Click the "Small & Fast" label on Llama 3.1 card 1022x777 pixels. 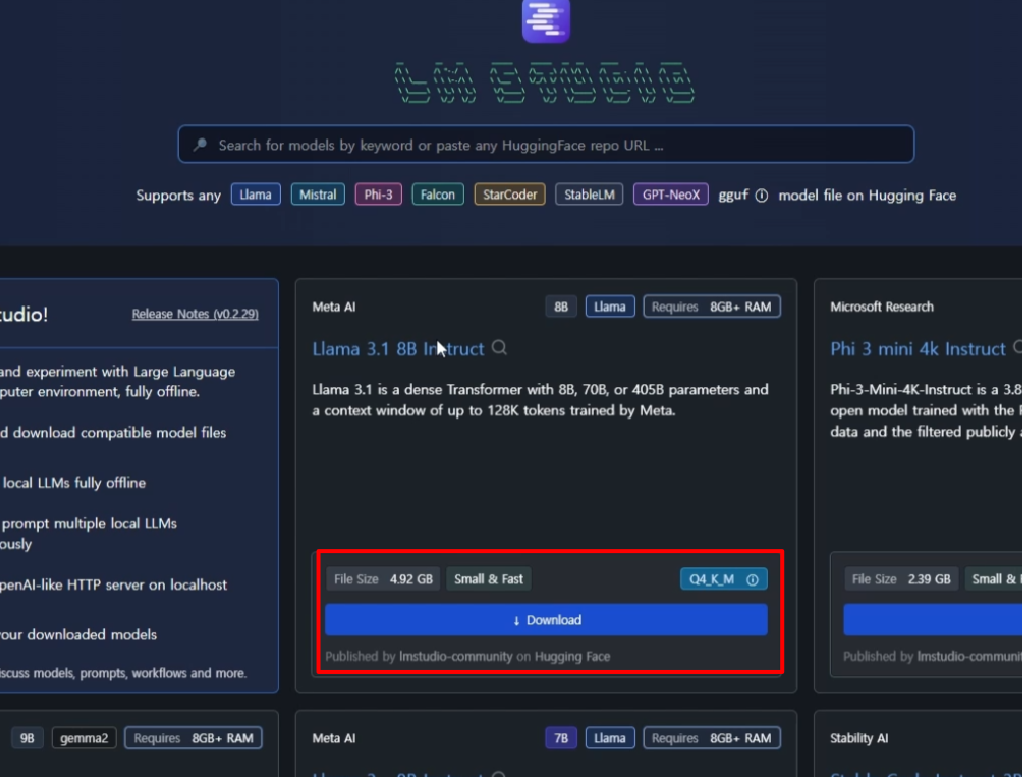[488, 579]
